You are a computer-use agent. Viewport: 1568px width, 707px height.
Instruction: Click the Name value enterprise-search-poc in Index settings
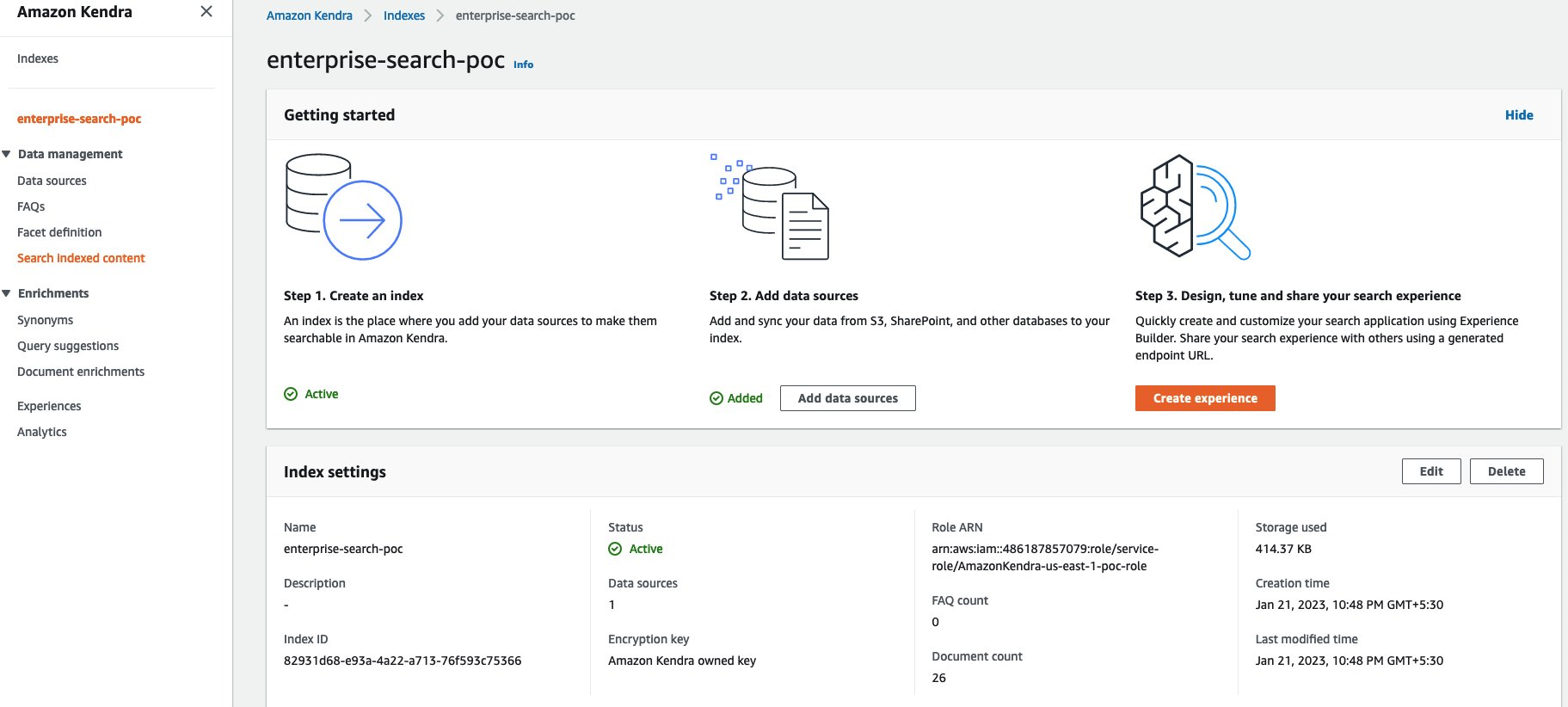[x=343, y=549]
